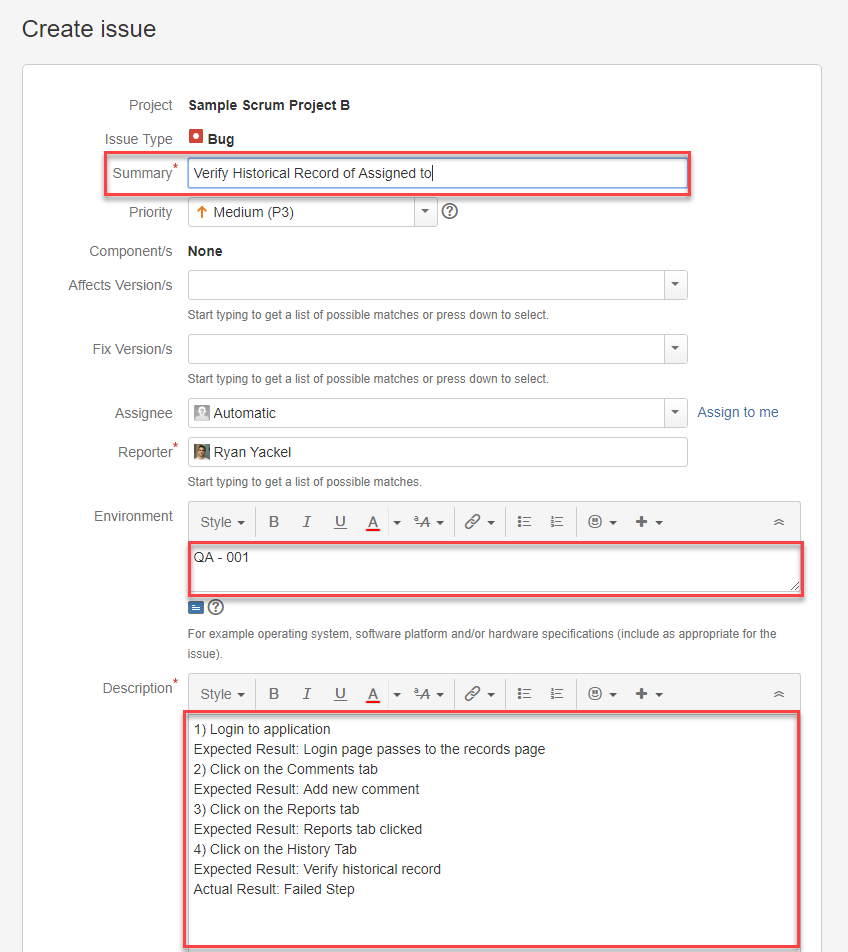Click blue editor mode icon below Environment

pos(196,607)
